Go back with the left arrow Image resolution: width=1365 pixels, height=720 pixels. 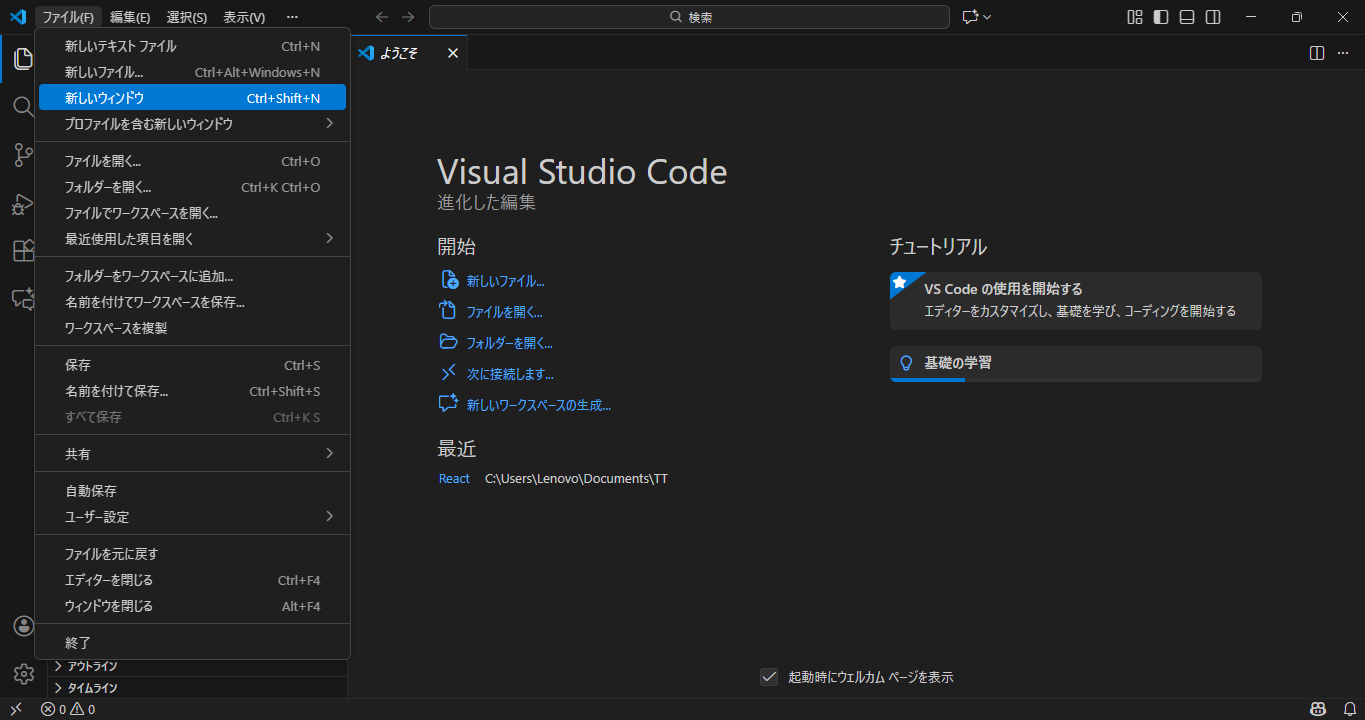click(x=382, y=17)
